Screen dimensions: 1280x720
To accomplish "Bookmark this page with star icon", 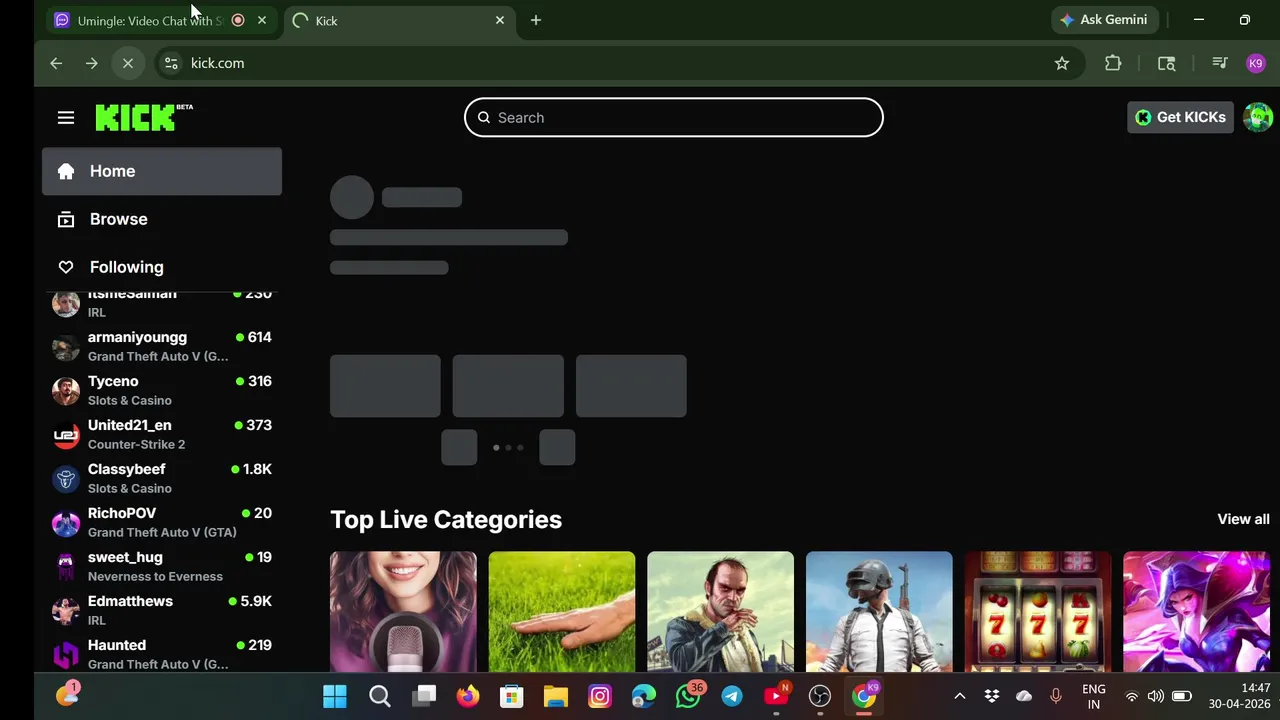I will pos(1062,63).
